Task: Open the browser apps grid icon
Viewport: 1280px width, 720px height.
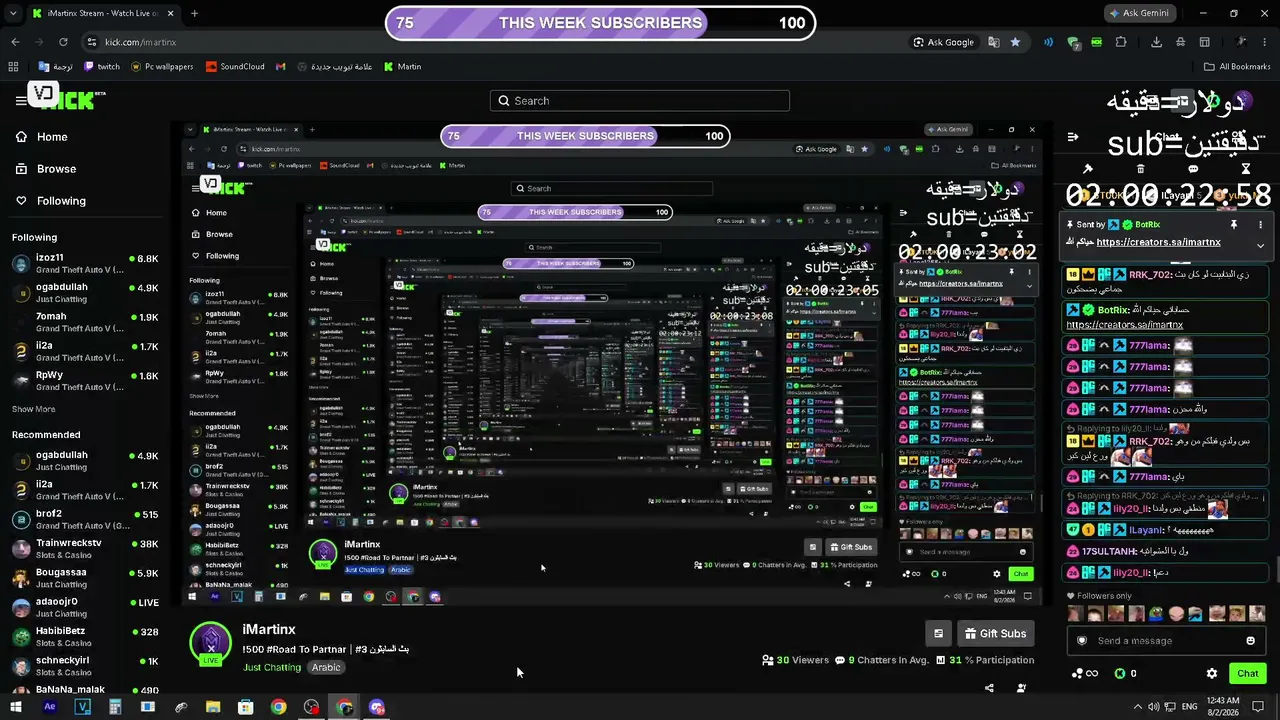Action: point(13,67)
